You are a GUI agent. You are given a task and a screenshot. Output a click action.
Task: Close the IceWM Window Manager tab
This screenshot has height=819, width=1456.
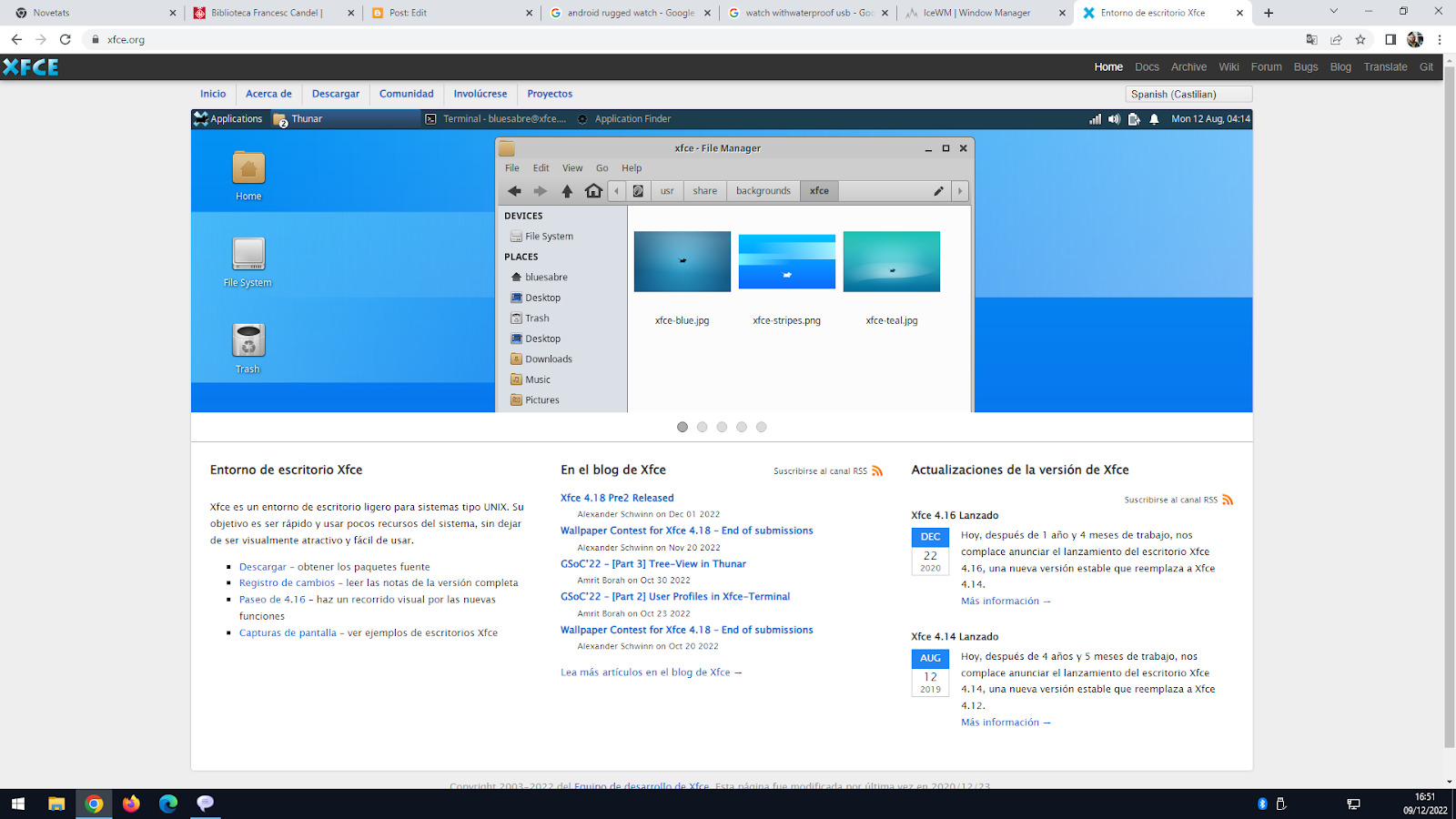[x=1062, y=13]
